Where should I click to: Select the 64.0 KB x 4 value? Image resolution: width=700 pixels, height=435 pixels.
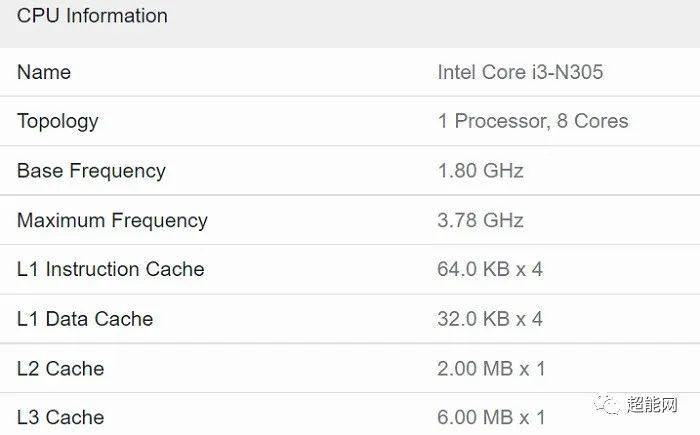(x=490, y=269)
